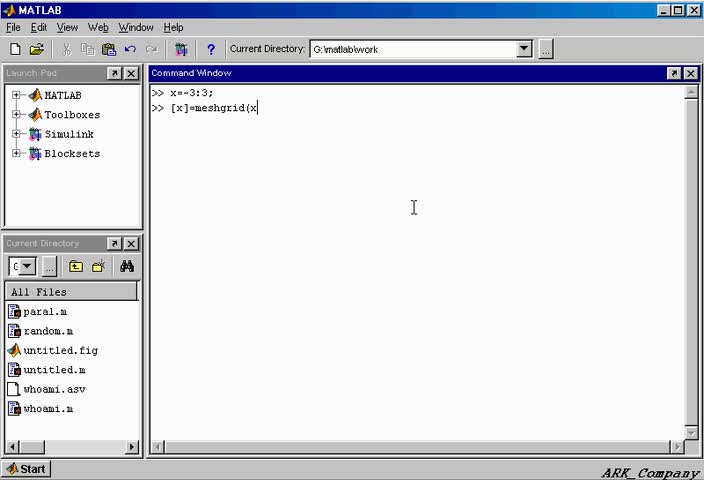The width and height of the screenshot is (704, 480).
Task: Expand the MATLAB node in Launch Pad
Action: pyautogui.click(x=16, y=95)
